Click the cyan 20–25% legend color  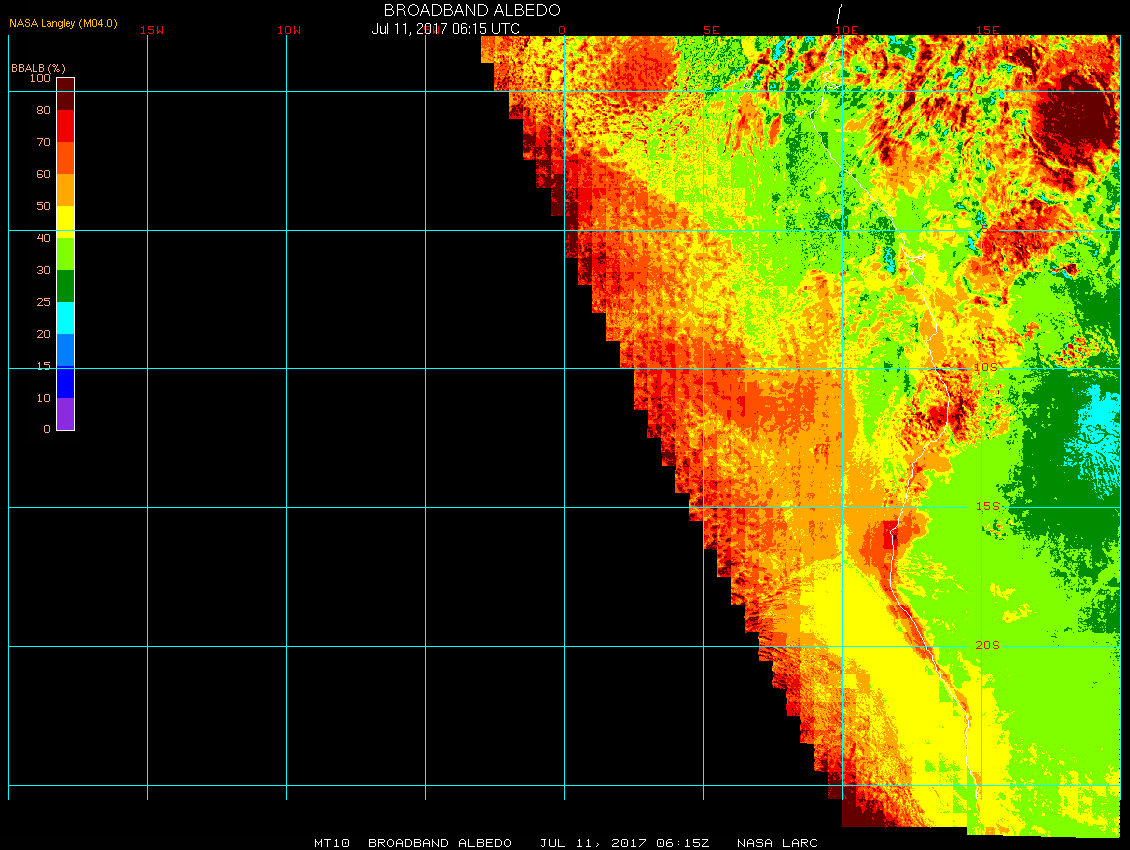[x=65, y=318]
